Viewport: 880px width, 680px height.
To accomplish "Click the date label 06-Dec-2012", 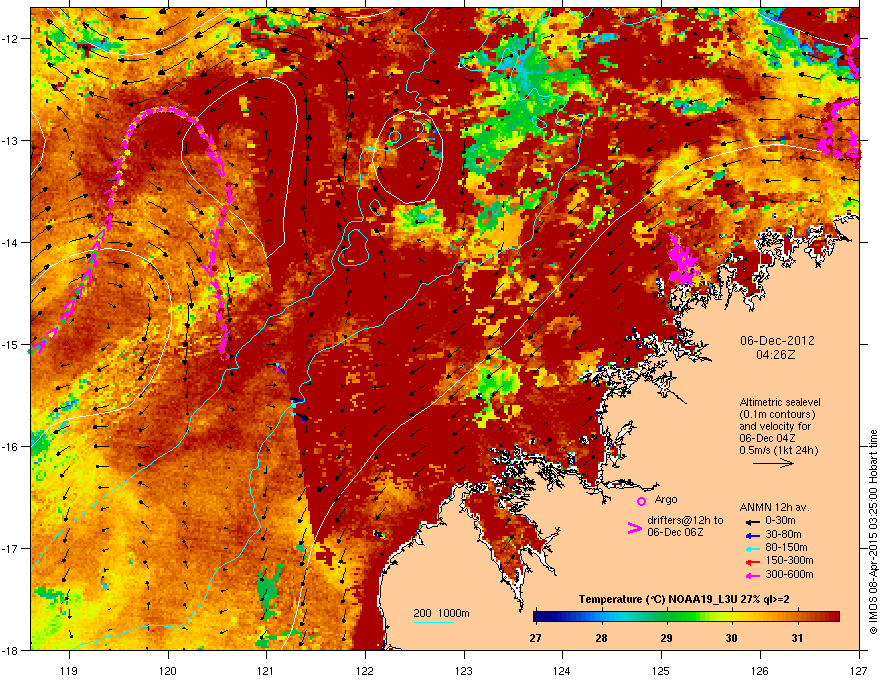I will click(777, 341).
